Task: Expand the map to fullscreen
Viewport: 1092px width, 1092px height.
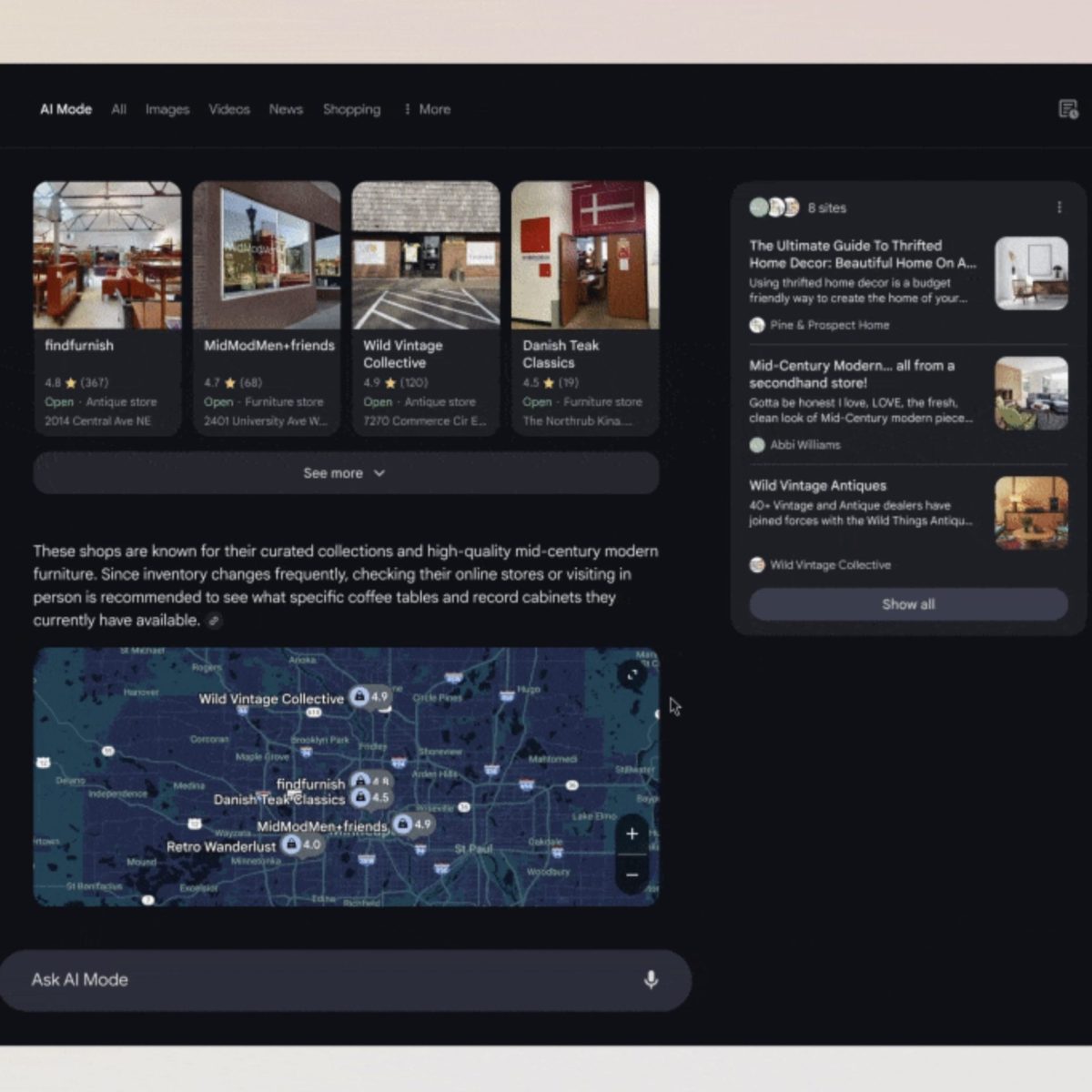Action: click(632, 674)
